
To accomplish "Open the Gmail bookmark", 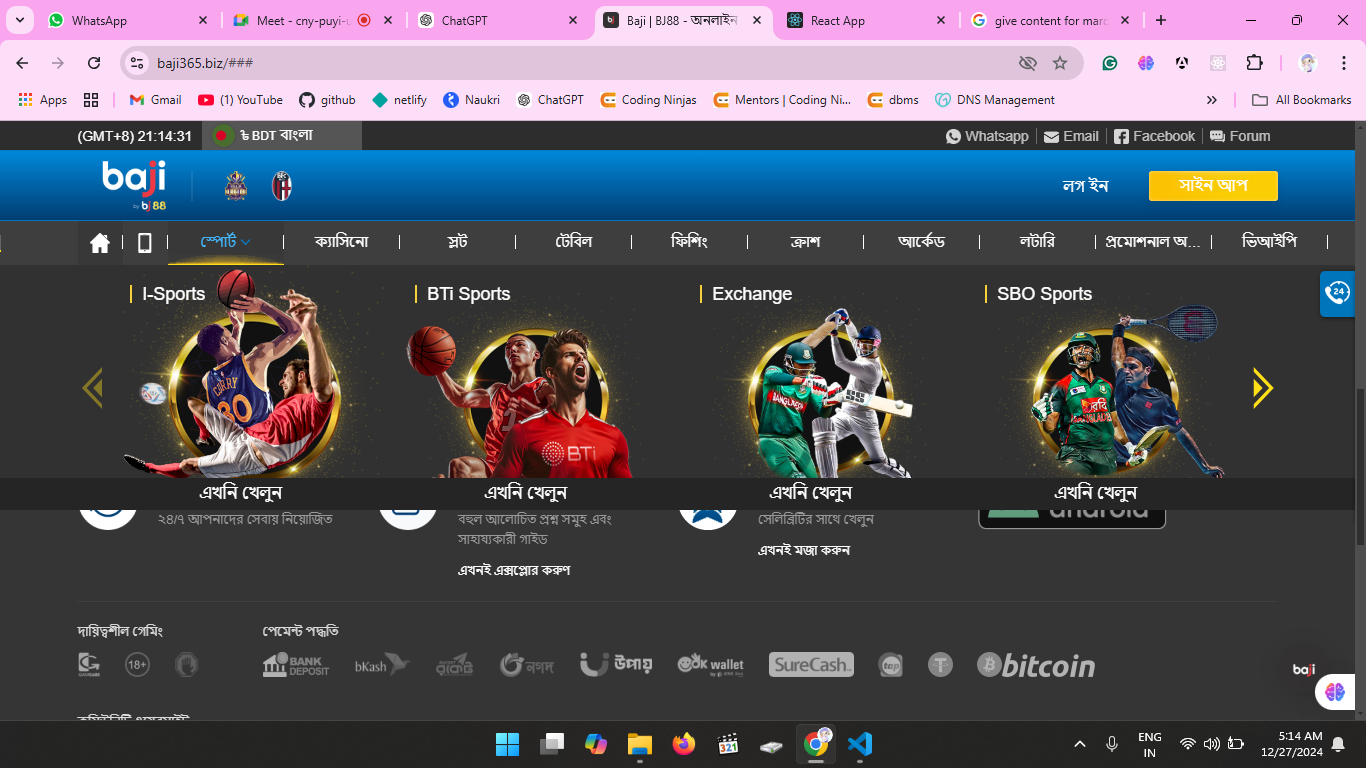I will 156,100.
